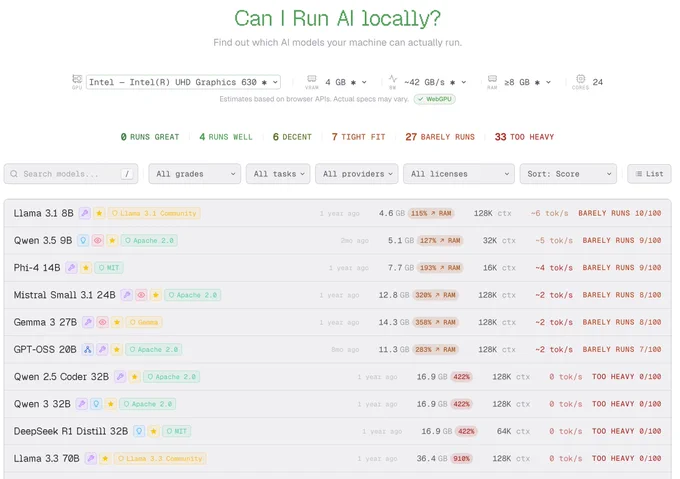Click the star icon next to Llama 3.1 8B
This screenshot has width=680, height=479.
(x=99, y=213)
